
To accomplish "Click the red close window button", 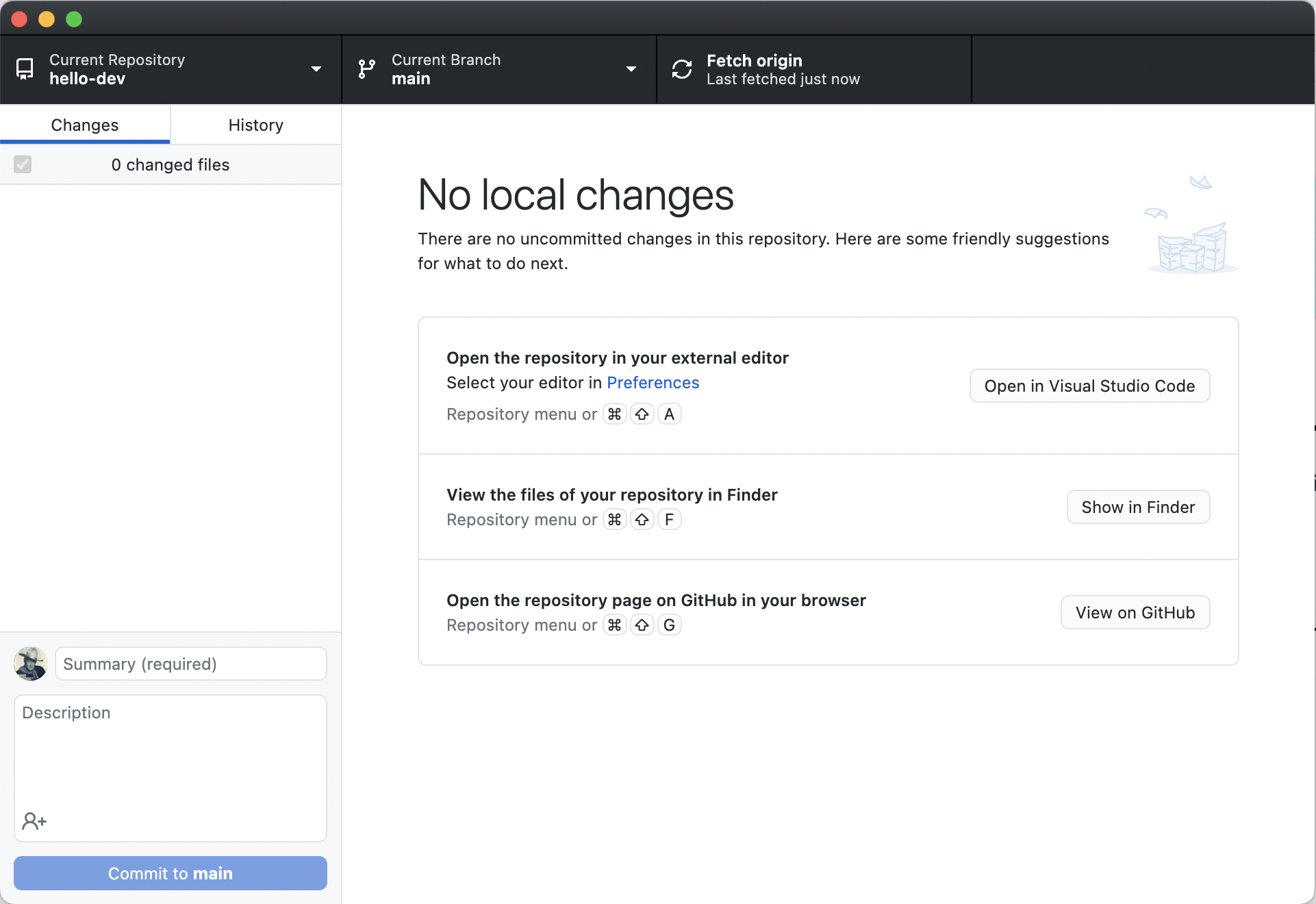I will (19, 19).
